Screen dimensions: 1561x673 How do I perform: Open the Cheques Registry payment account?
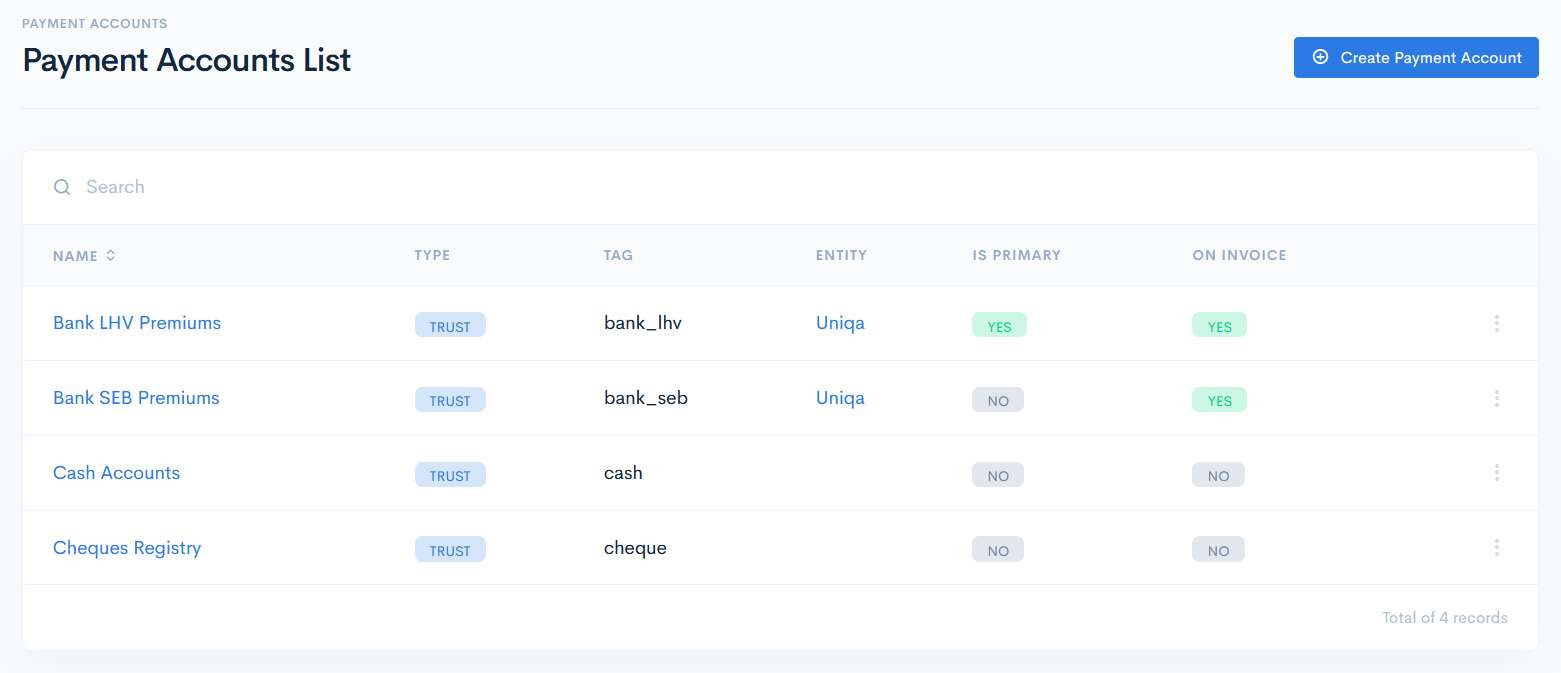127,547
